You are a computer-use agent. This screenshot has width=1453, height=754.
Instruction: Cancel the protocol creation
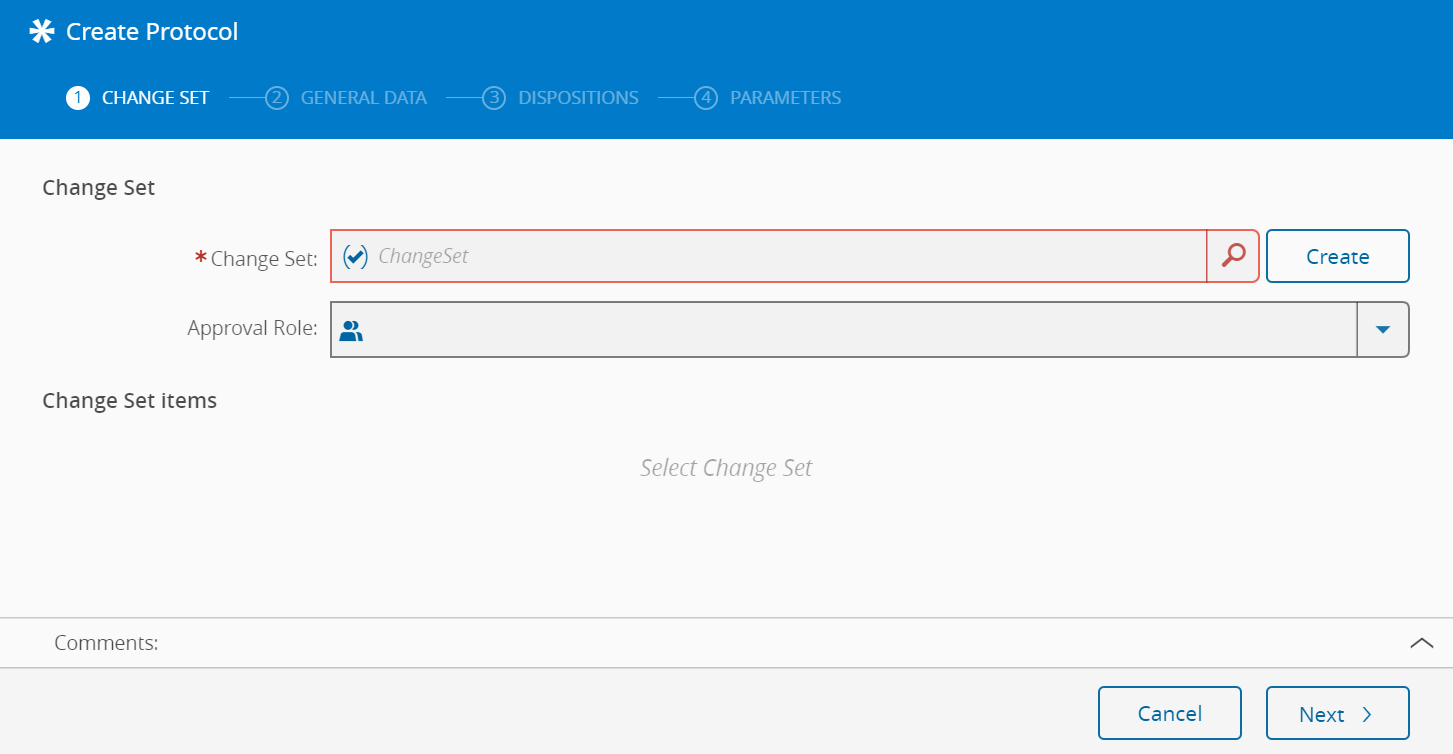click(1169, 713)
